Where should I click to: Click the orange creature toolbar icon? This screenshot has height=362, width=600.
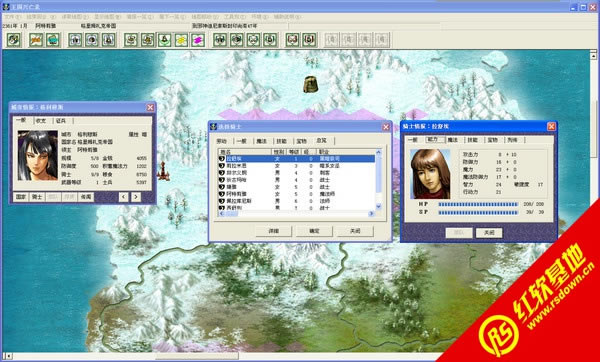tap(36, 40)
